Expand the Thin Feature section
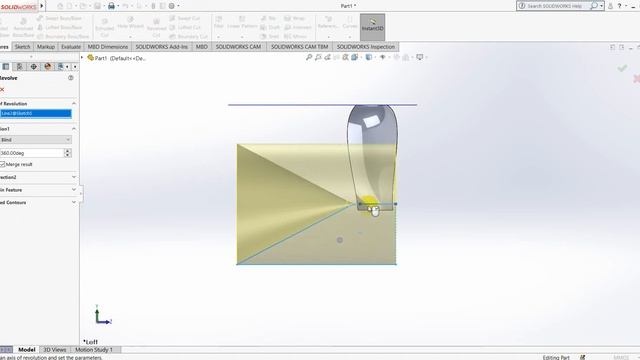The height and width of the screenshot is (360, 640). point(74,190)
